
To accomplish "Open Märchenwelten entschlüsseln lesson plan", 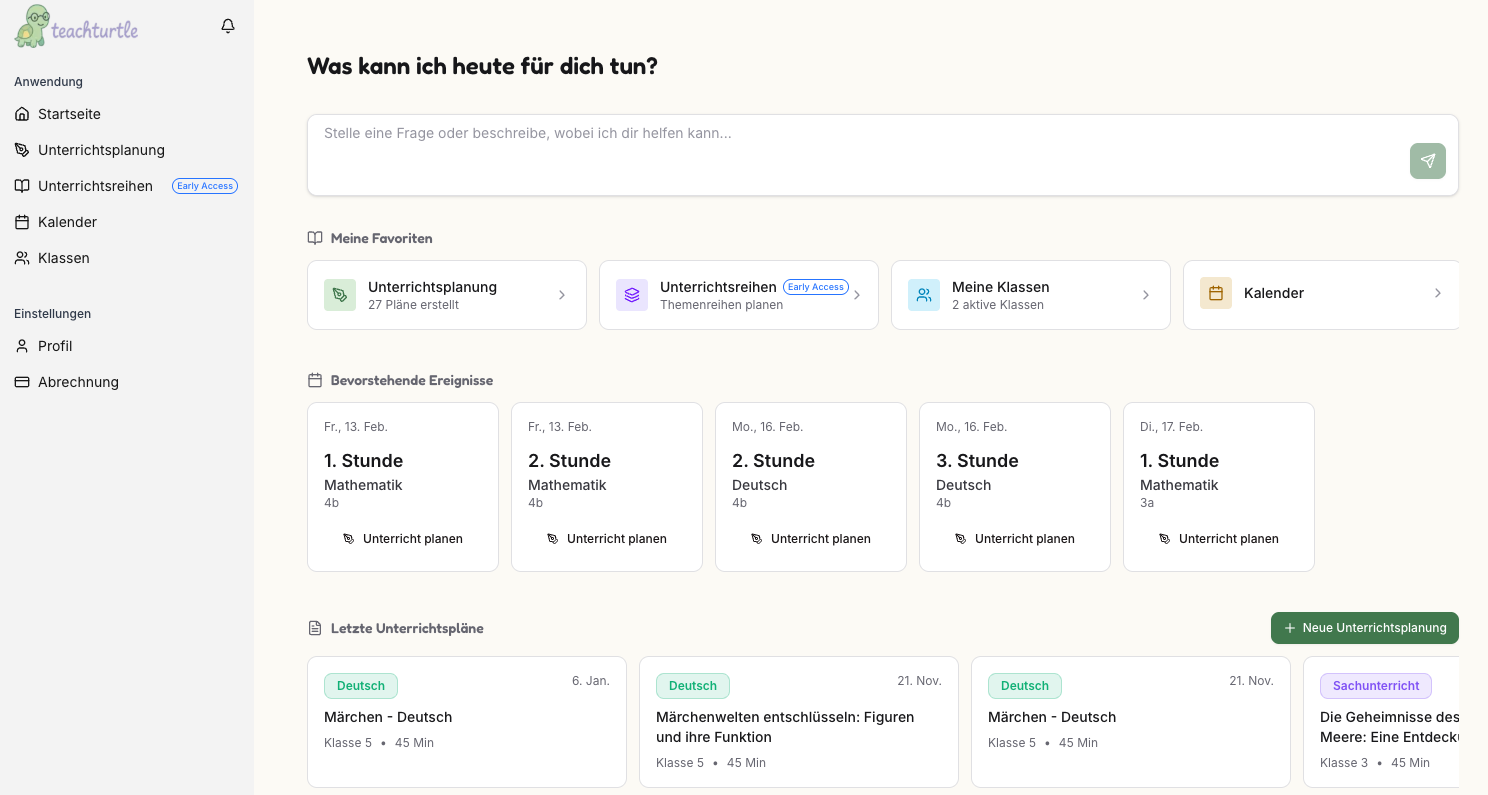I will pos(799,722).
